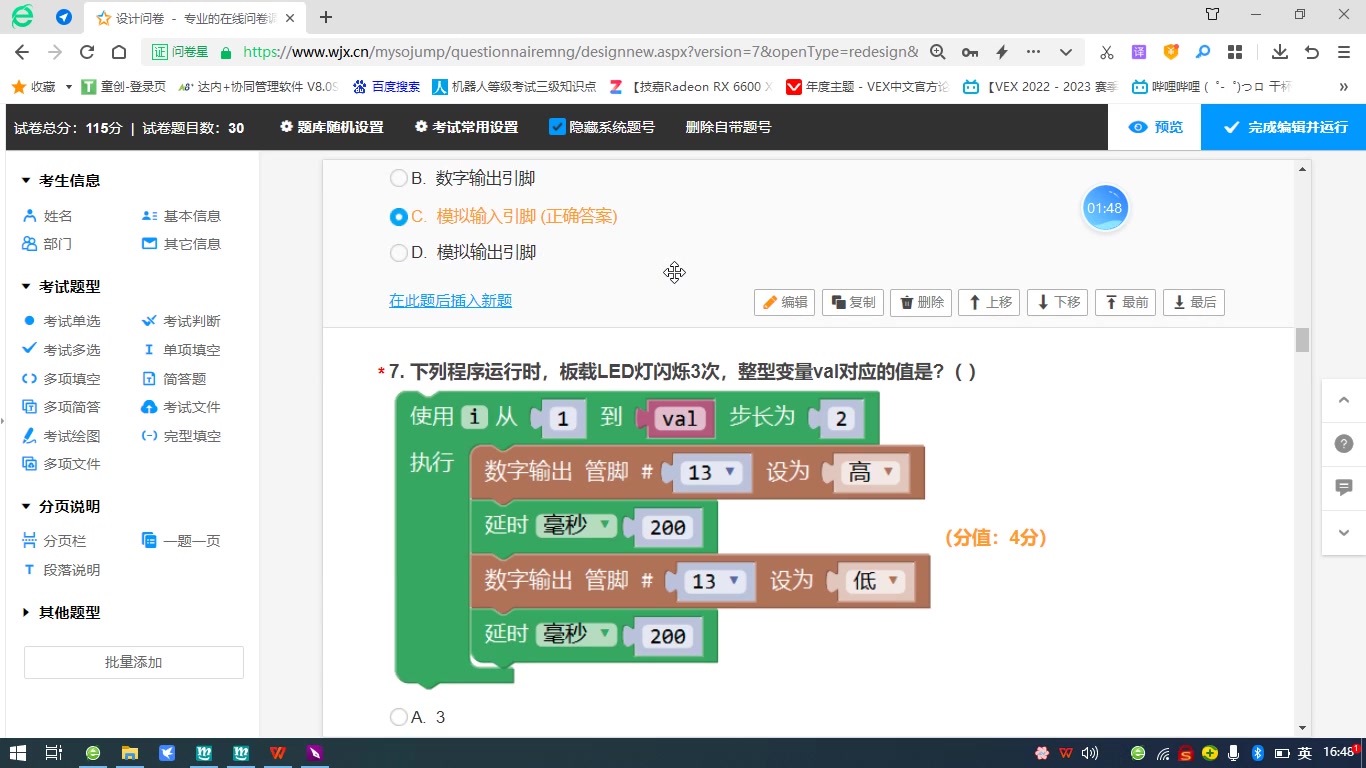Add a 考试文件 upload question type
This screenshot has height=768, width=1366.
181,407
